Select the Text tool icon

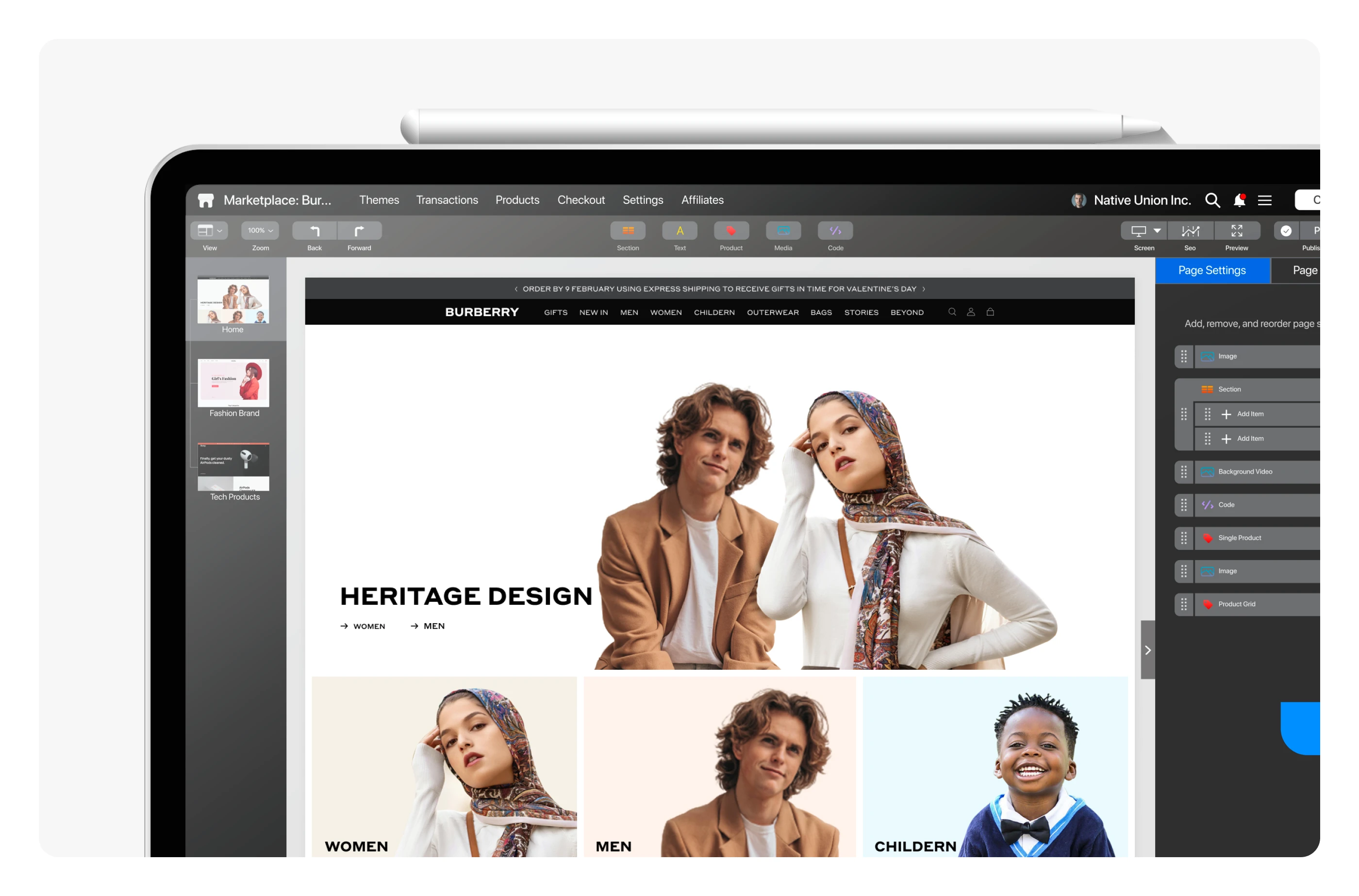679,231
